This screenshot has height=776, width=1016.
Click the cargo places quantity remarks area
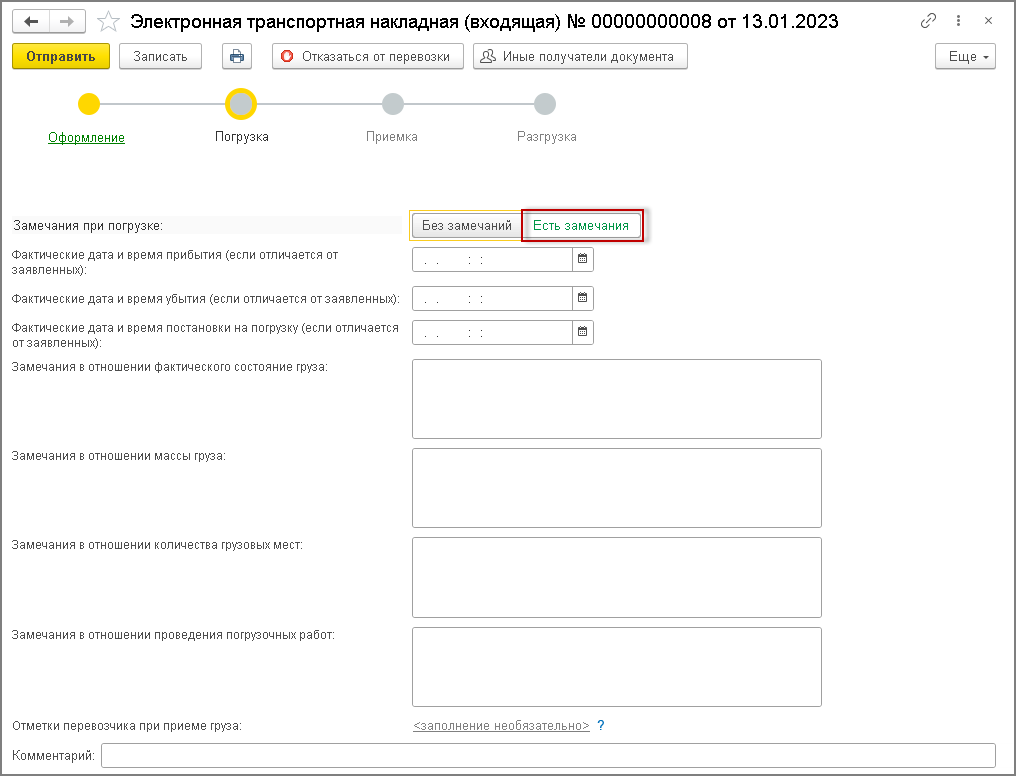pyautogui.click(x=617, y=577)
